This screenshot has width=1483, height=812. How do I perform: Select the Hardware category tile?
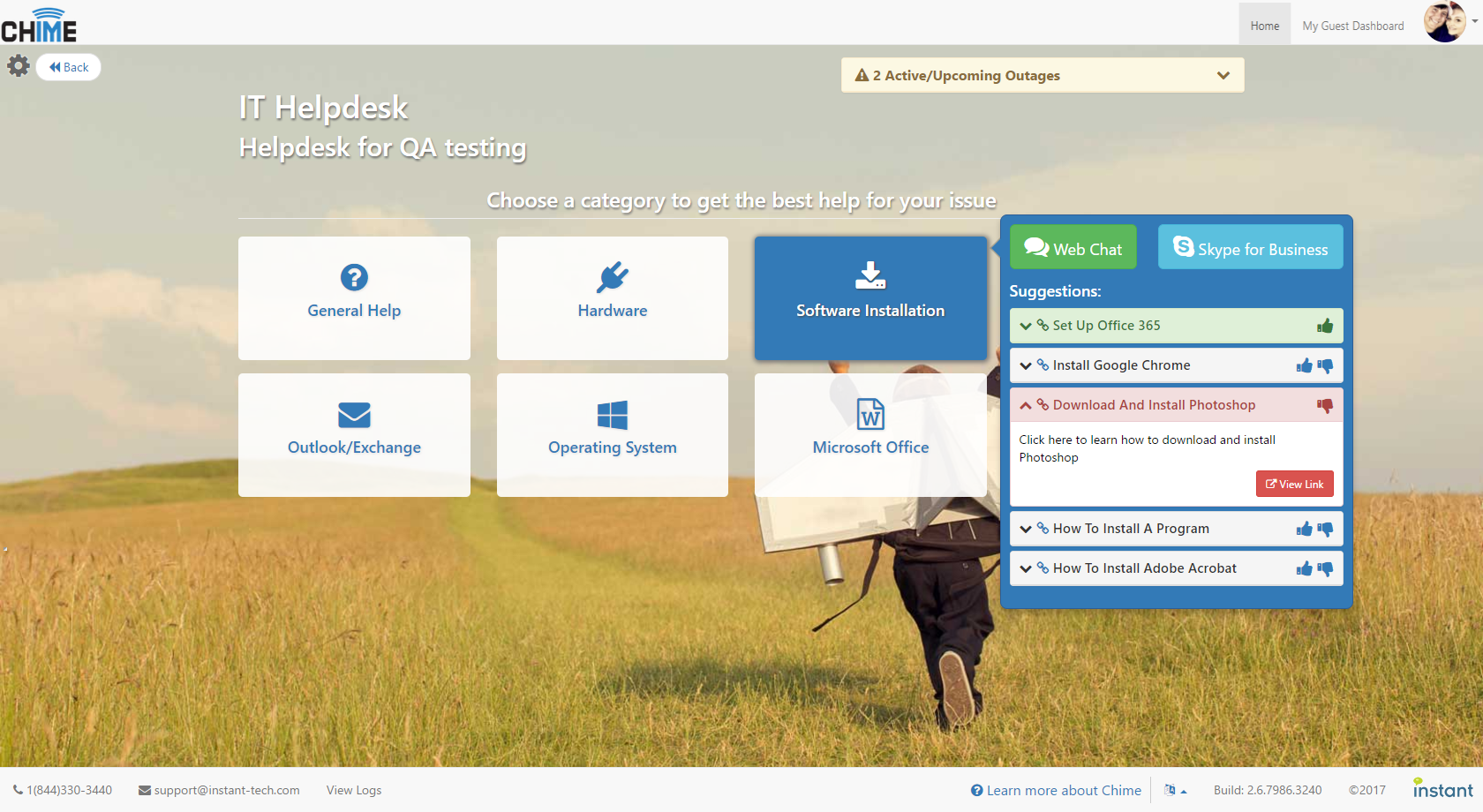613,298
